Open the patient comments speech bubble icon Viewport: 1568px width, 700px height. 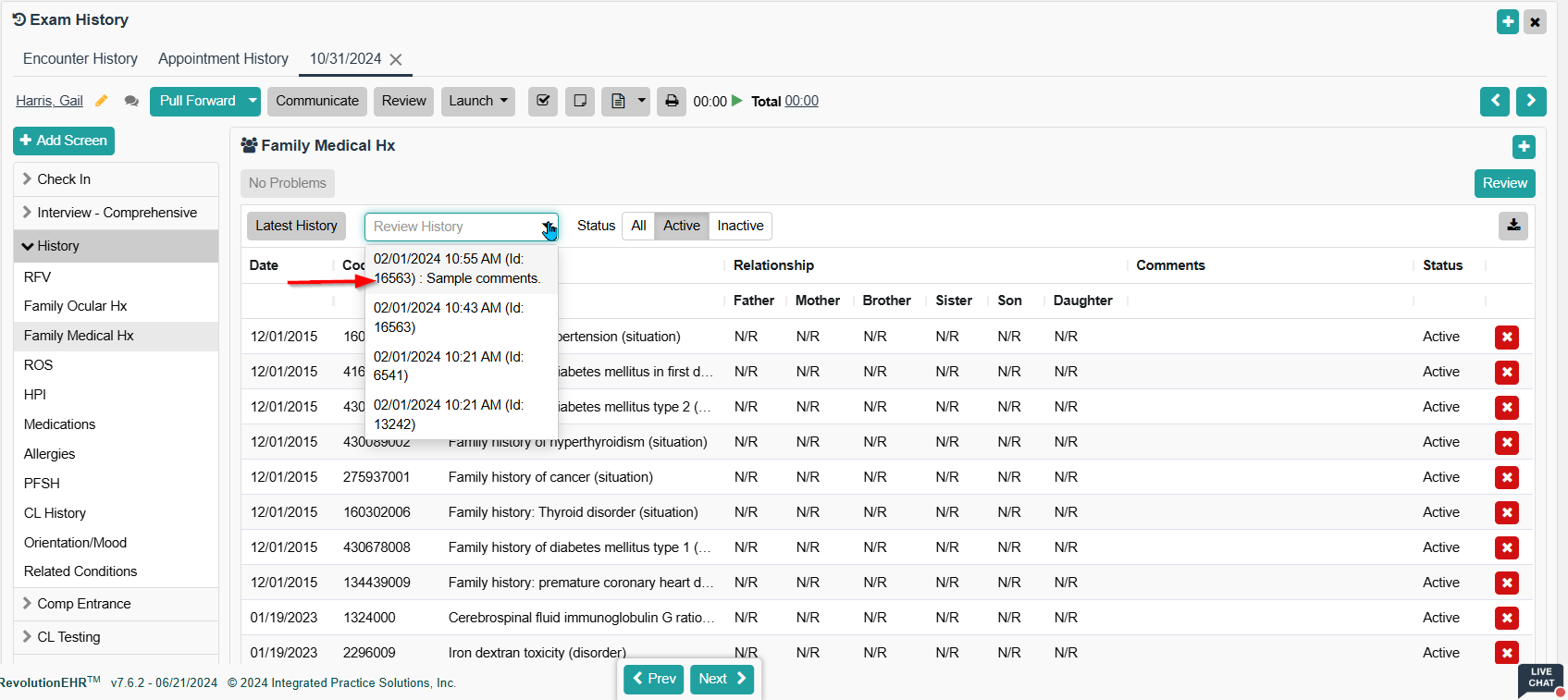pos(131,101)
